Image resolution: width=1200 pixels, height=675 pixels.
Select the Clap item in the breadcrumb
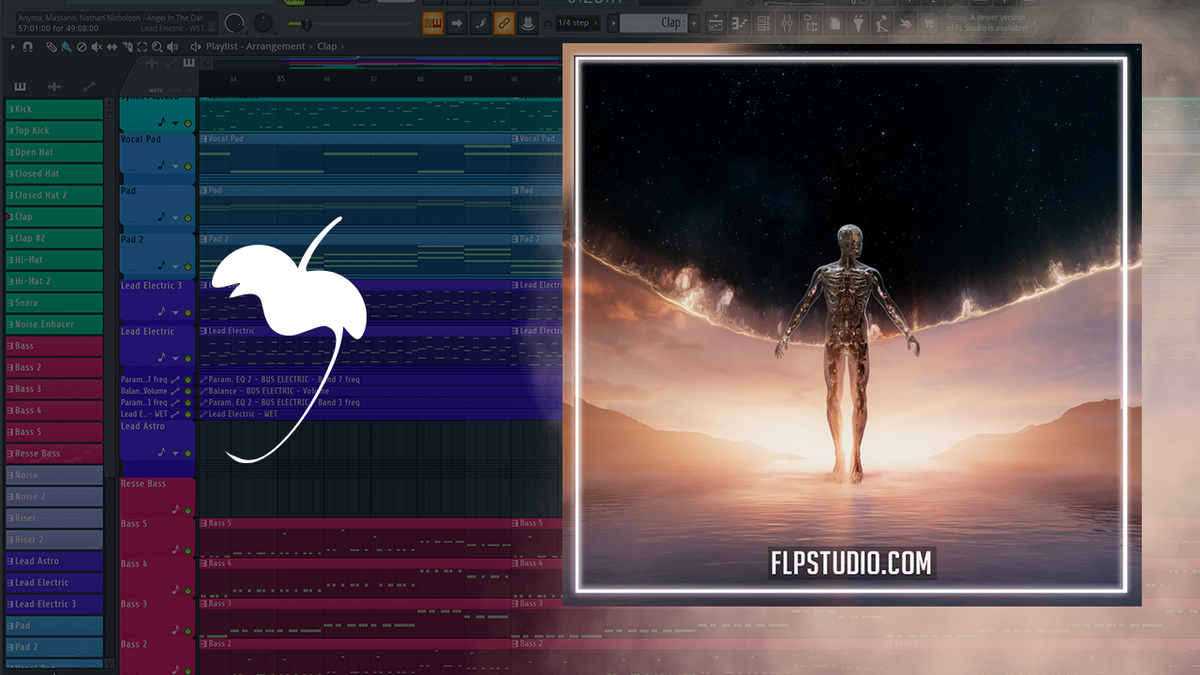point(326,46)
